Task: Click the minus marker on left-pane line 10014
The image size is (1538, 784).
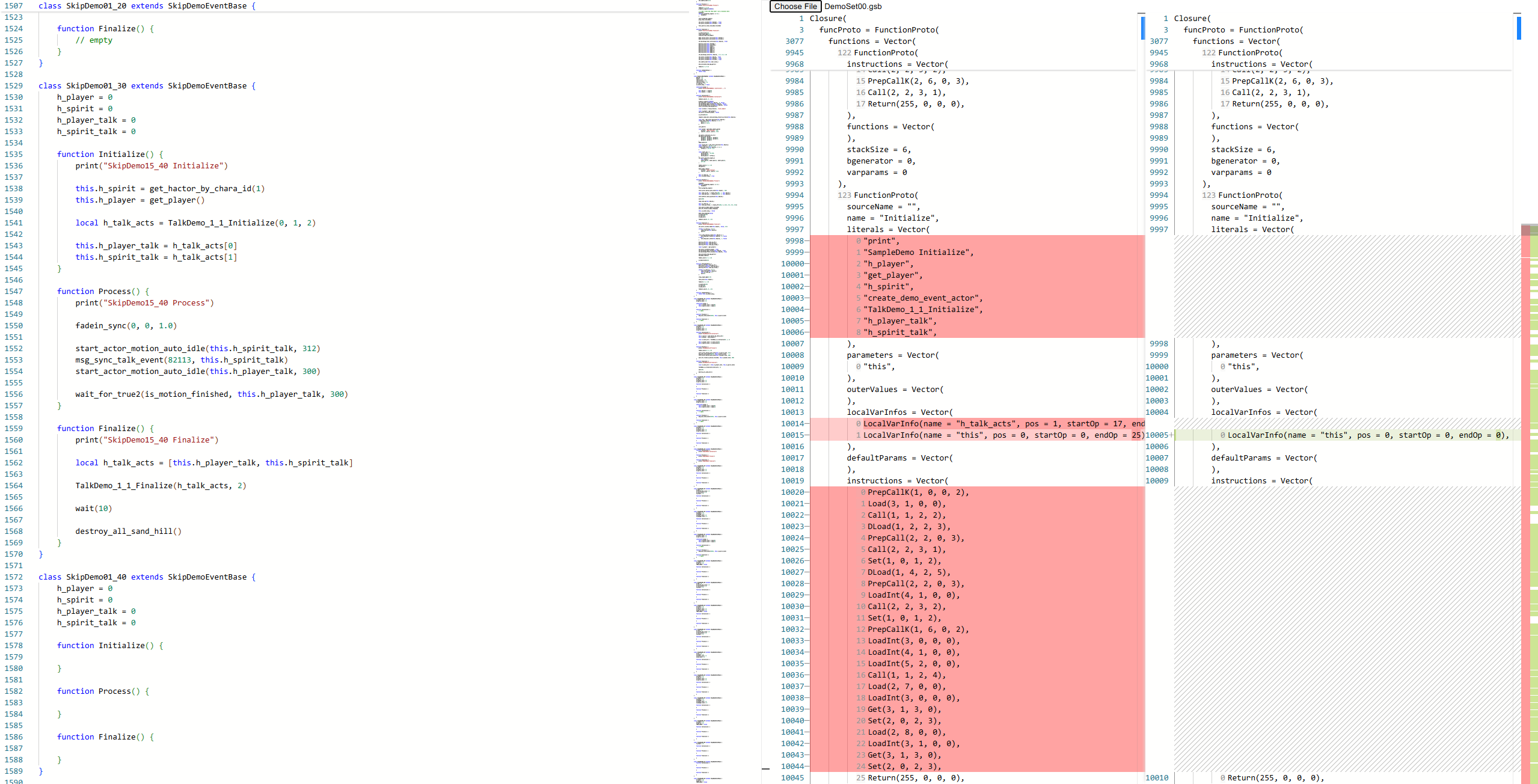Action: 806,424
